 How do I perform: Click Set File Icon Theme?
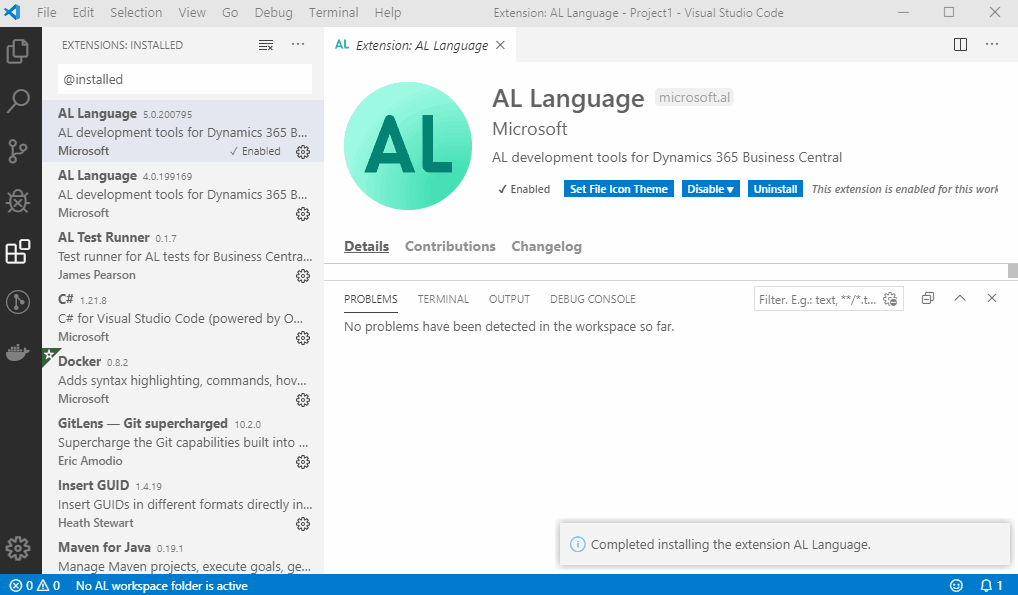coord(618,188)
